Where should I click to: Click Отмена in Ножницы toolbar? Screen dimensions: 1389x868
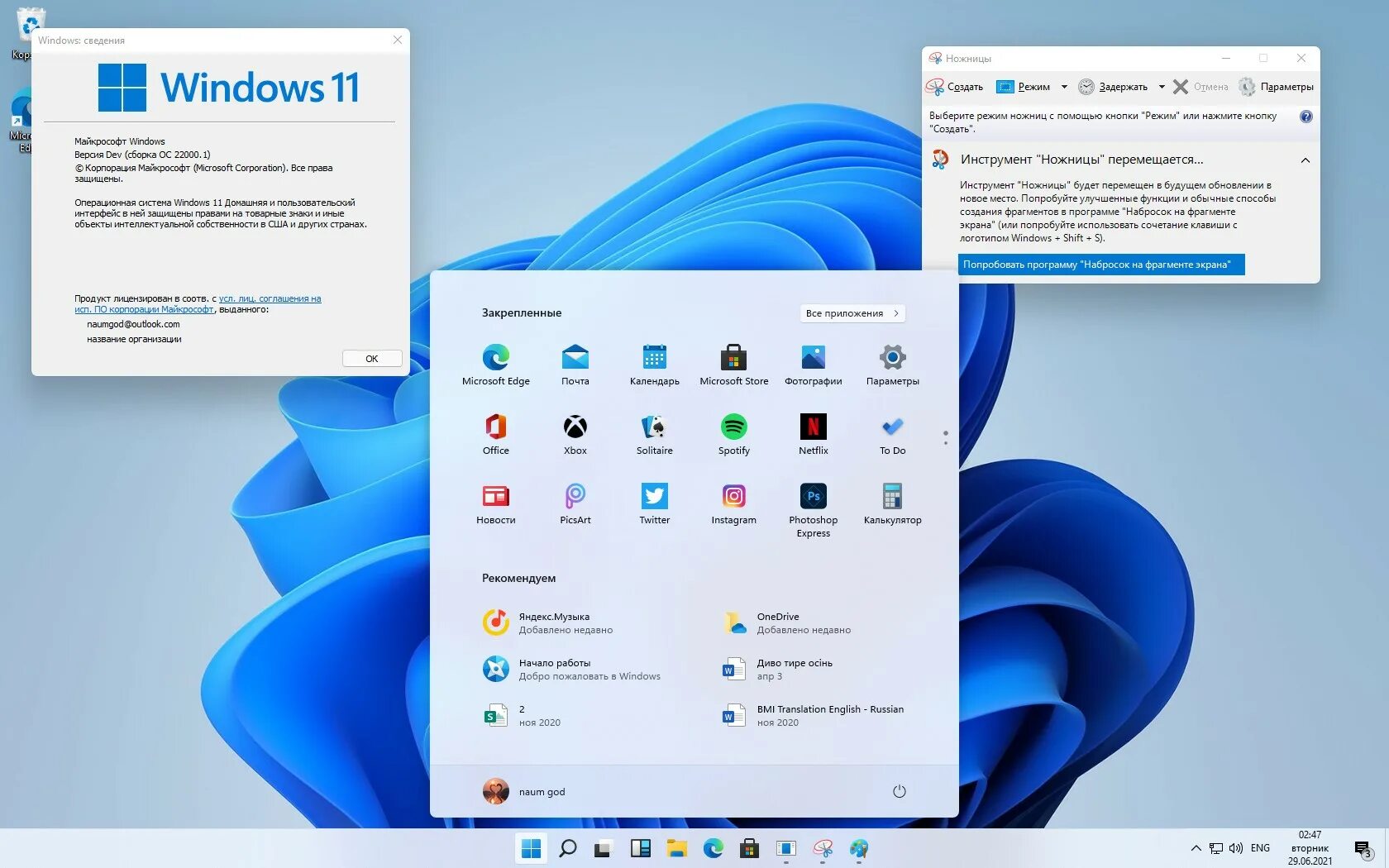point(1200,87)
